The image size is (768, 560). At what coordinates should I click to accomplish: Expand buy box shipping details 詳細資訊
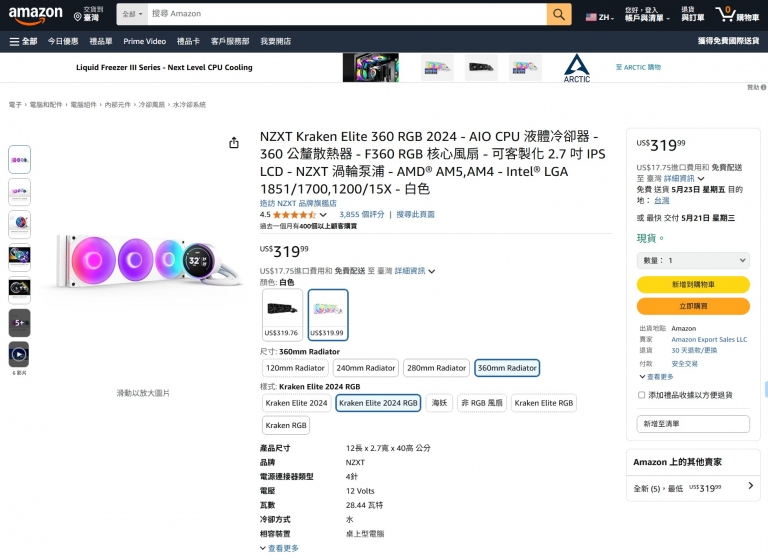click(x=684, y=178)
